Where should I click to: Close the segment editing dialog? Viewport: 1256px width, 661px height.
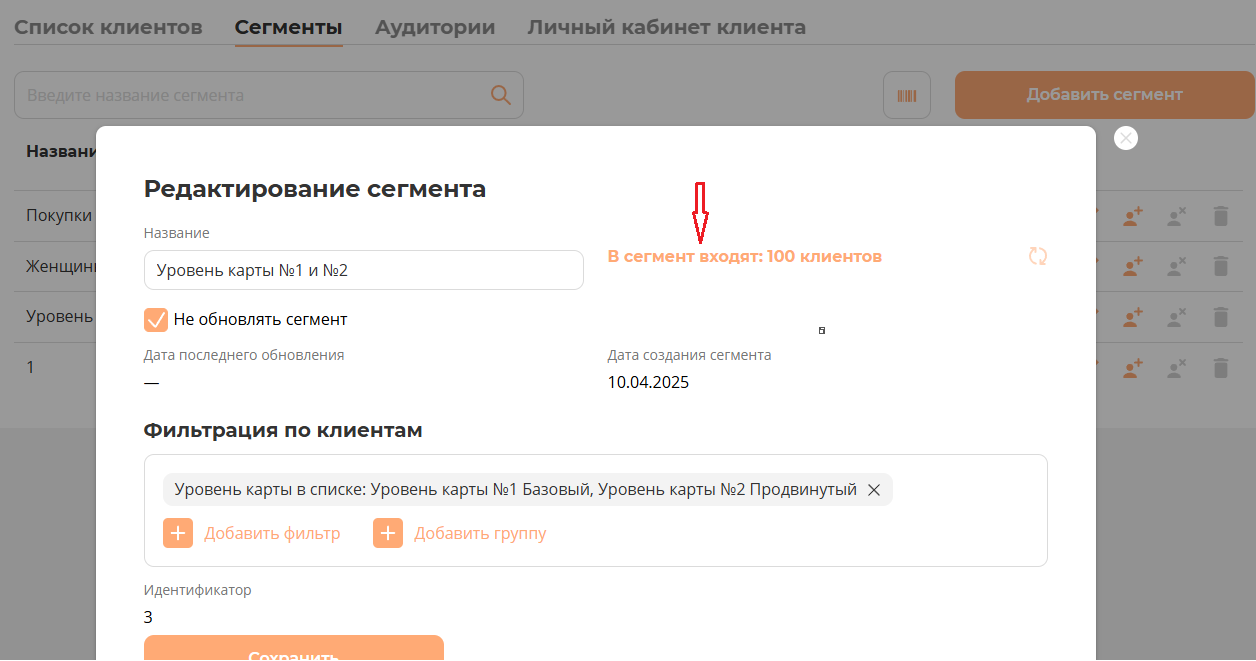(1126, 138)
